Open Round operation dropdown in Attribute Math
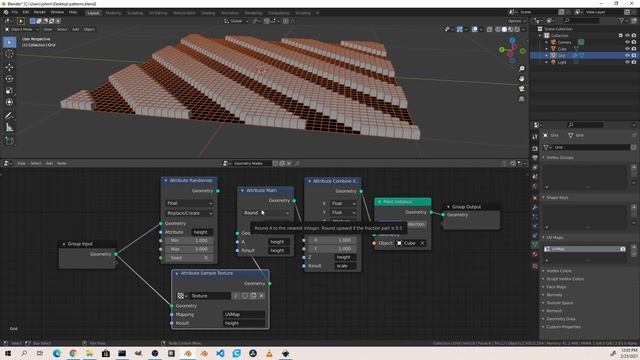The height and width of the screenshot is (360, 640). coord(266,213)
